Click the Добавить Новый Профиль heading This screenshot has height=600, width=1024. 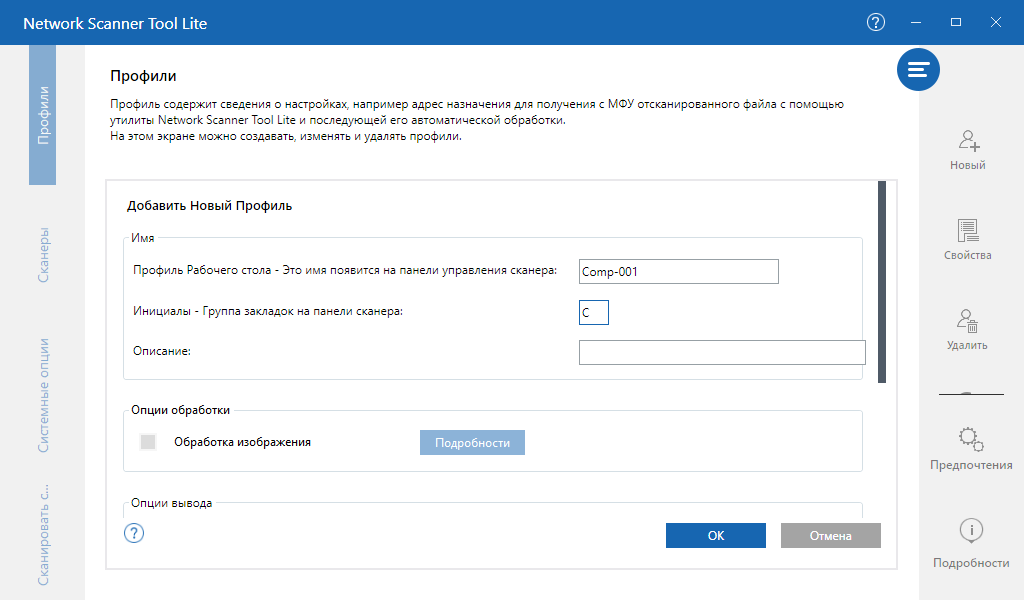209,206
